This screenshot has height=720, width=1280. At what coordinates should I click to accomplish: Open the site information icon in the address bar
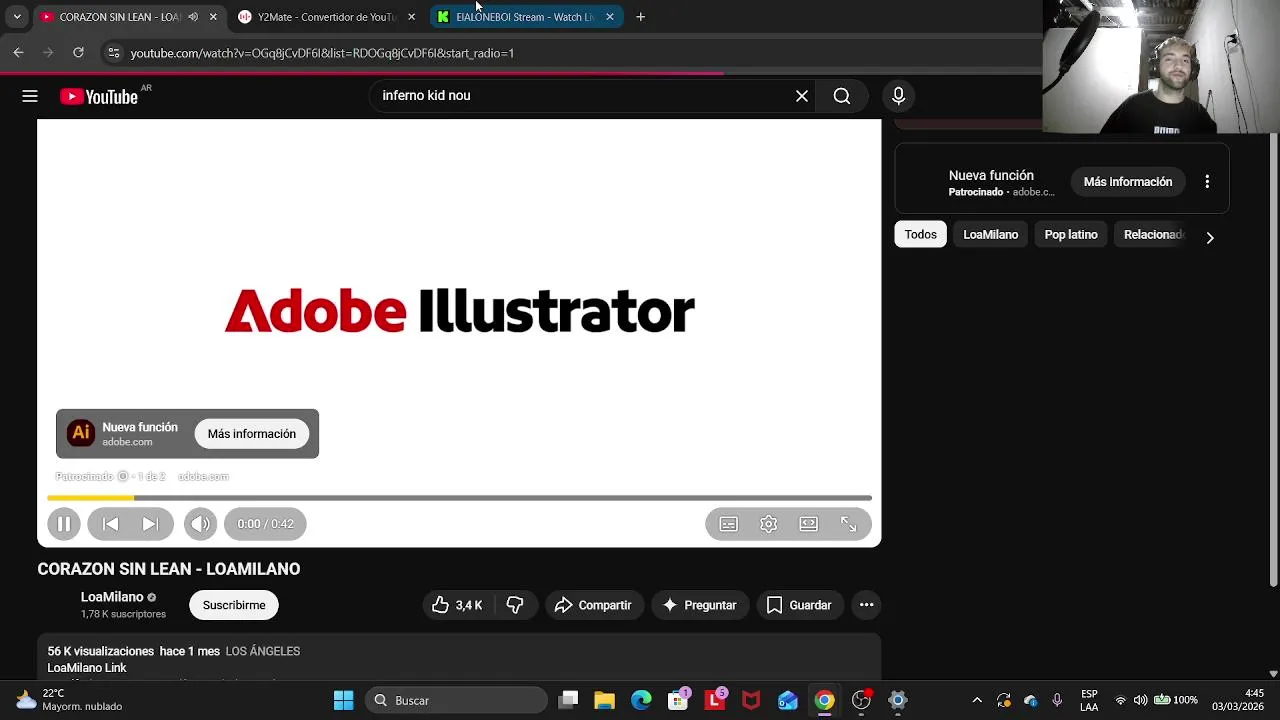pyautogui.click(x=113, y=53)
